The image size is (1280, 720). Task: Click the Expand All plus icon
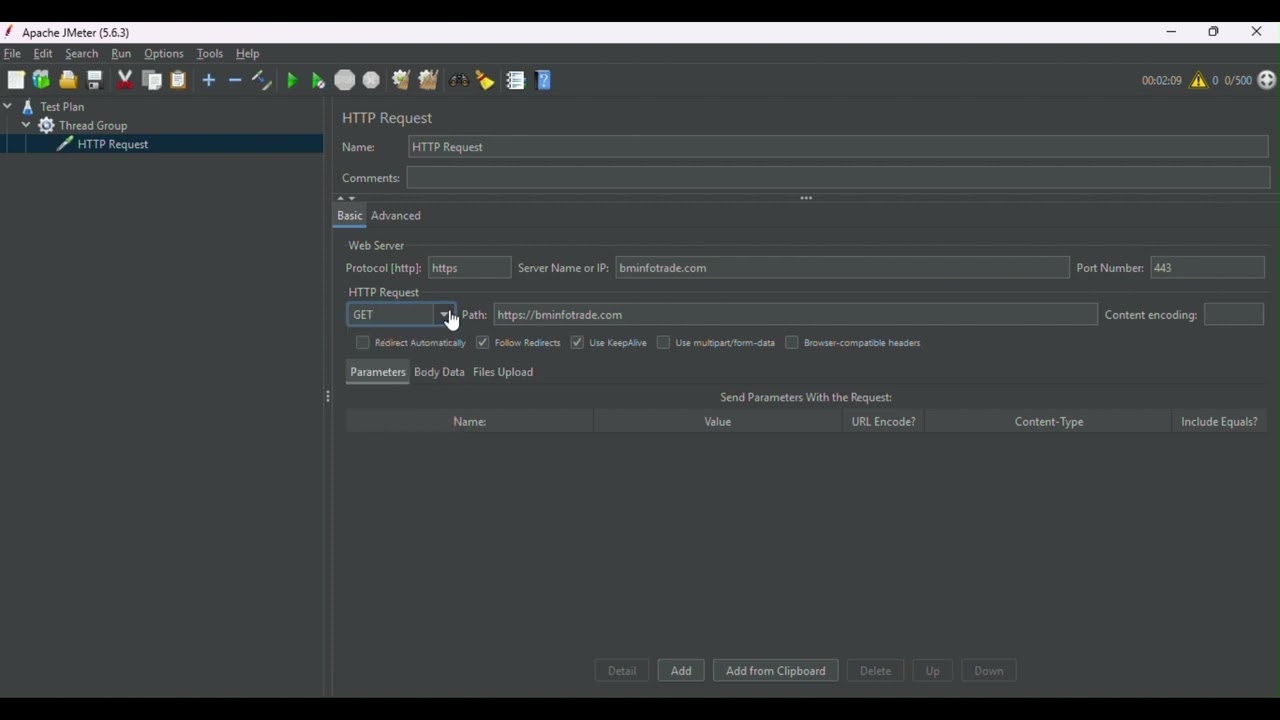point(209,80)
